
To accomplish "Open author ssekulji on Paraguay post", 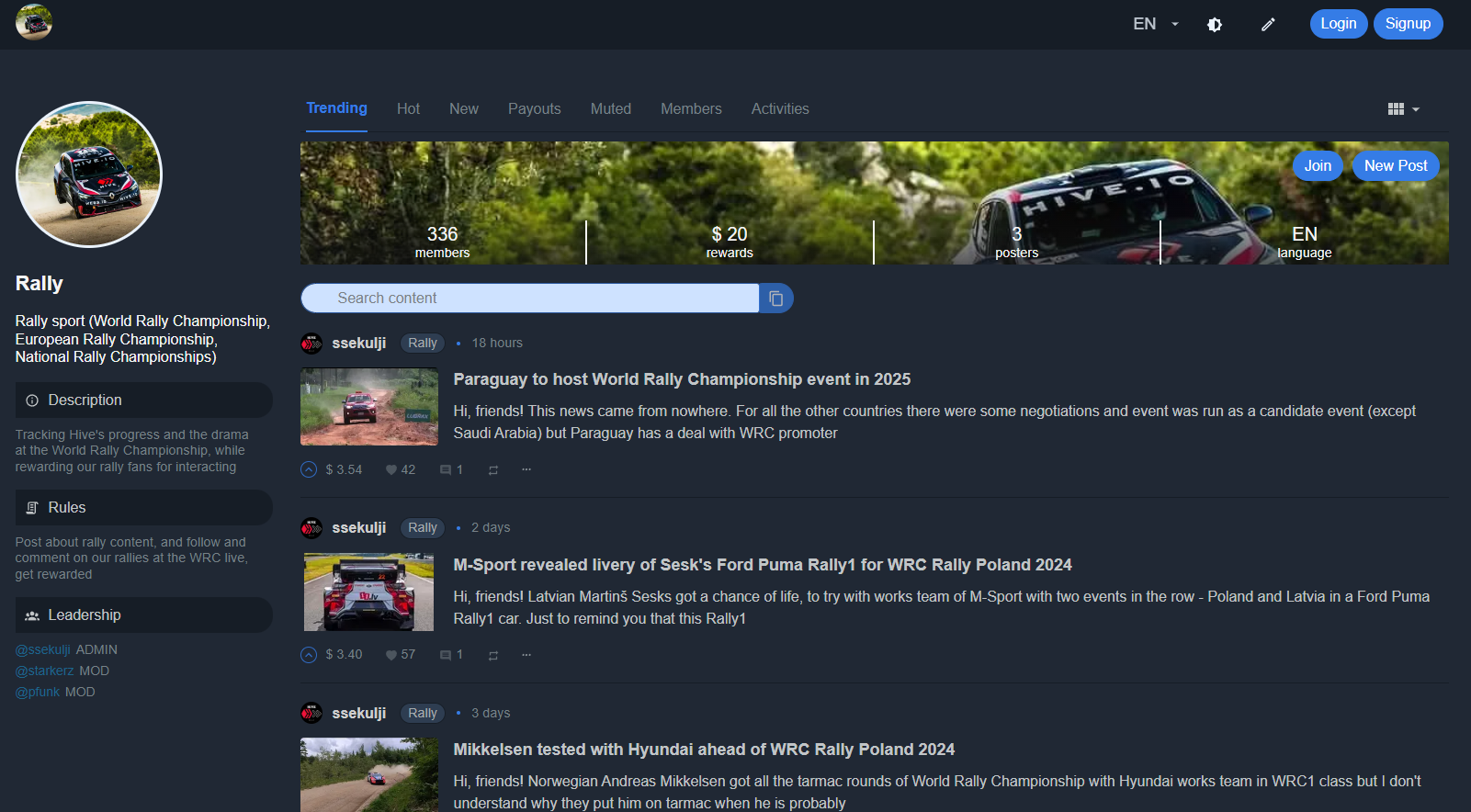I will (359, 343).
